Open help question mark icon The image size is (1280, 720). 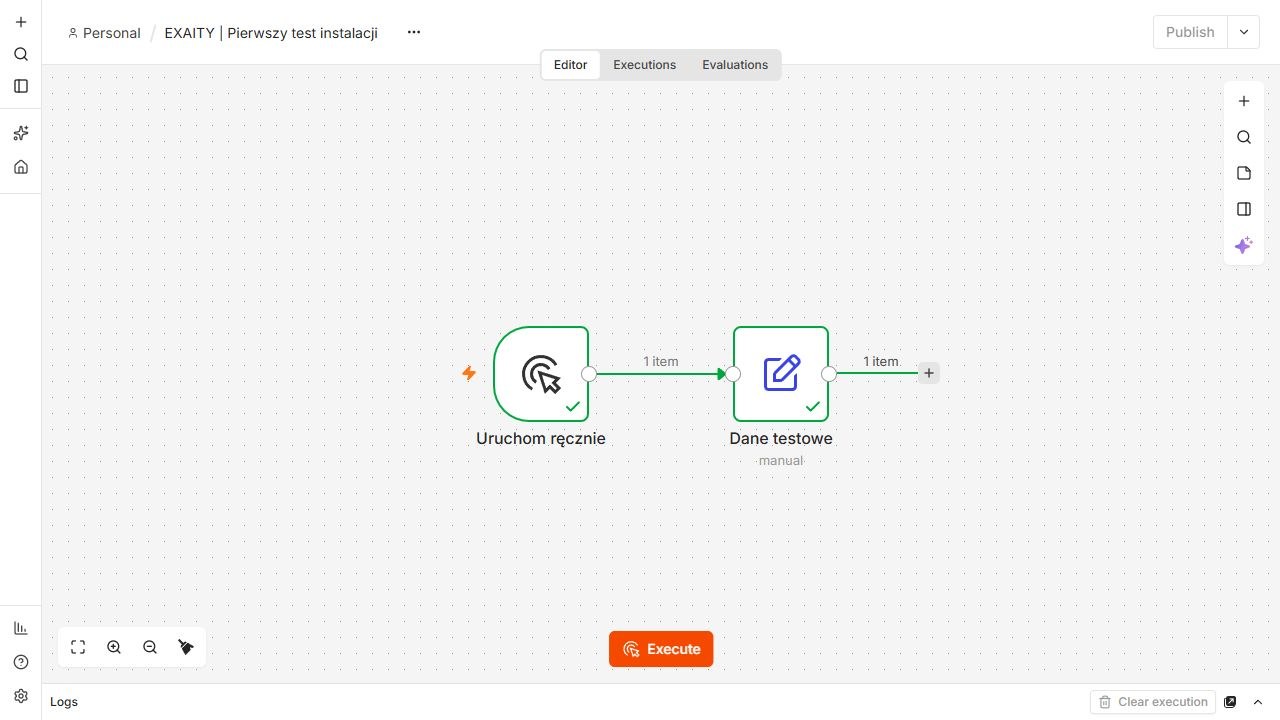click(21, 662)
